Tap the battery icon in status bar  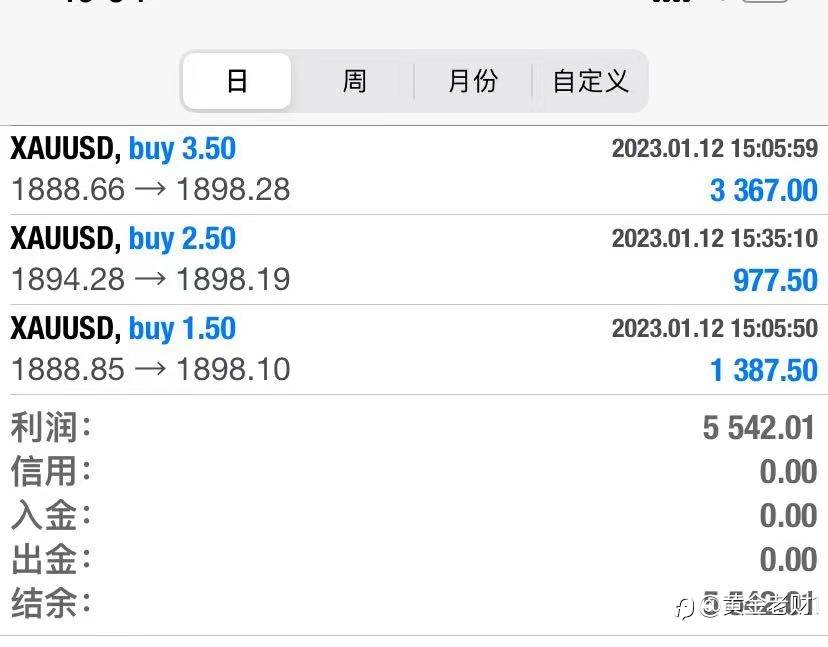coord(764,3)
